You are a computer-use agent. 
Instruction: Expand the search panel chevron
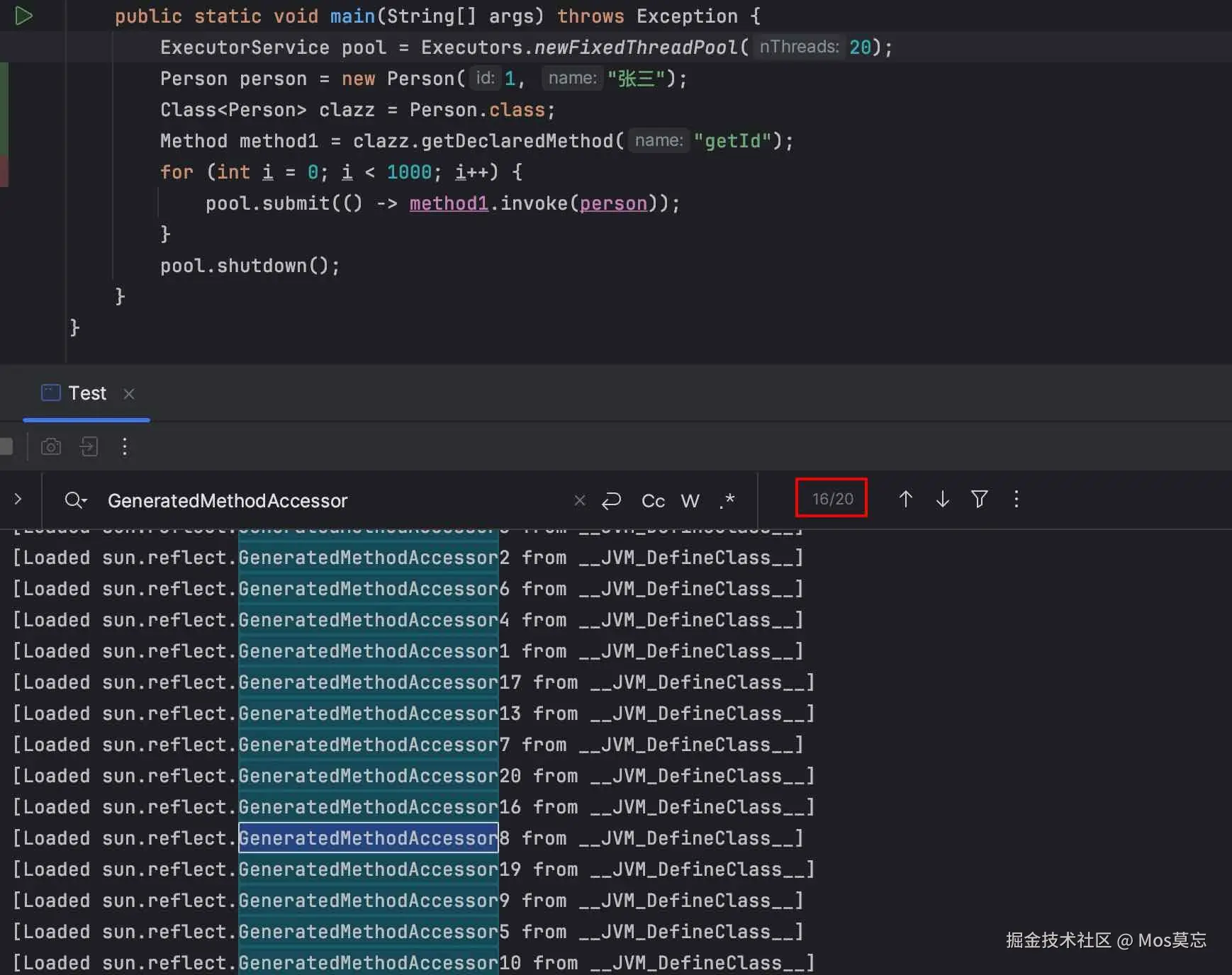click(18, 500)
